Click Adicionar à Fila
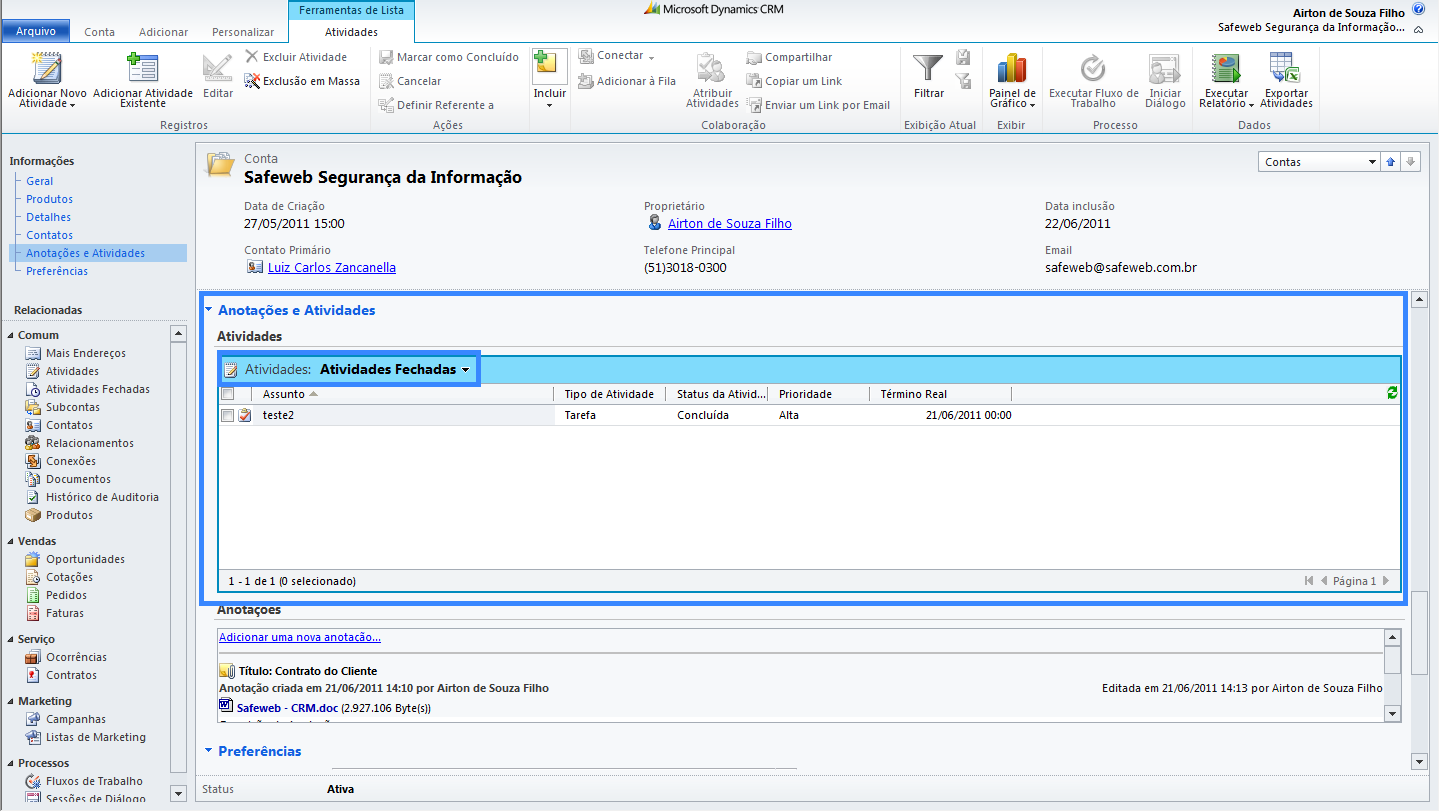This screenshot has width=1440, height=812. (627, 81)
